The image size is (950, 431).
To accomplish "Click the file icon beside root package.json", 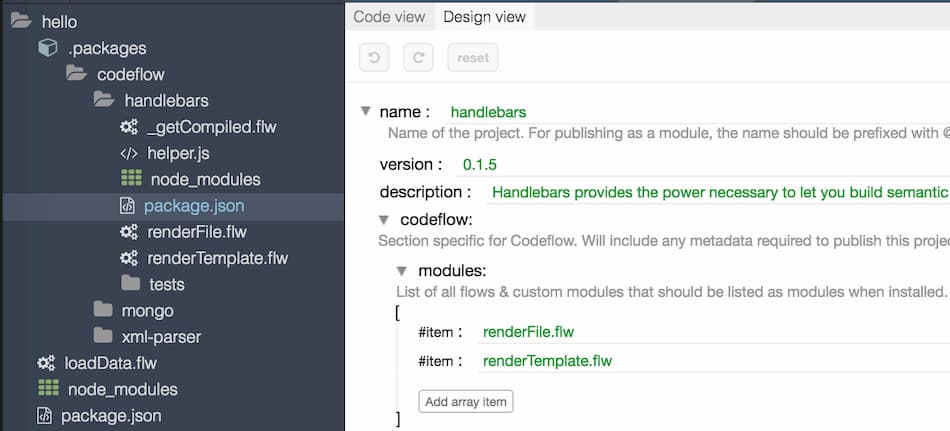I will [44, 415].
